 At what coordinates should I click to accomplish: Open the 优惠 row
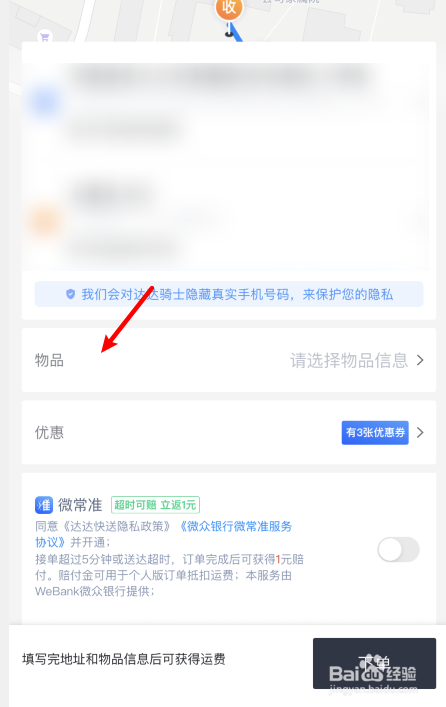[229, 432]
